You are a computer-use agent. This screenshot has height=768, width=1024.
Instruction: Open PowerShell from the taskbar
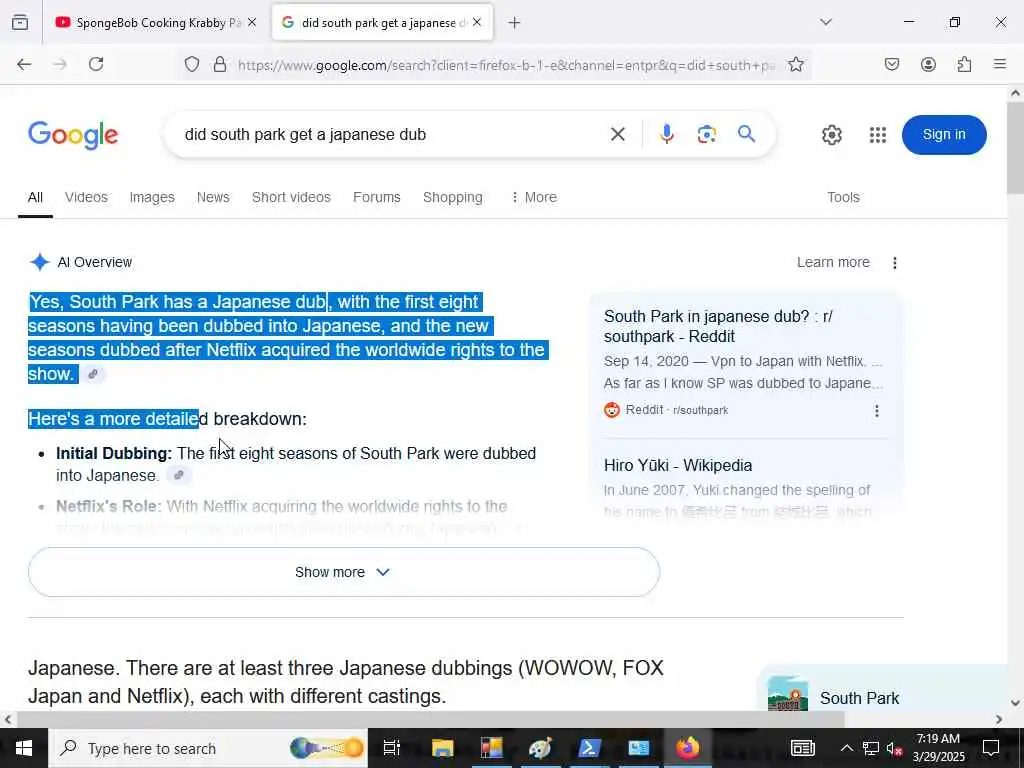click(x=589, y=748)
